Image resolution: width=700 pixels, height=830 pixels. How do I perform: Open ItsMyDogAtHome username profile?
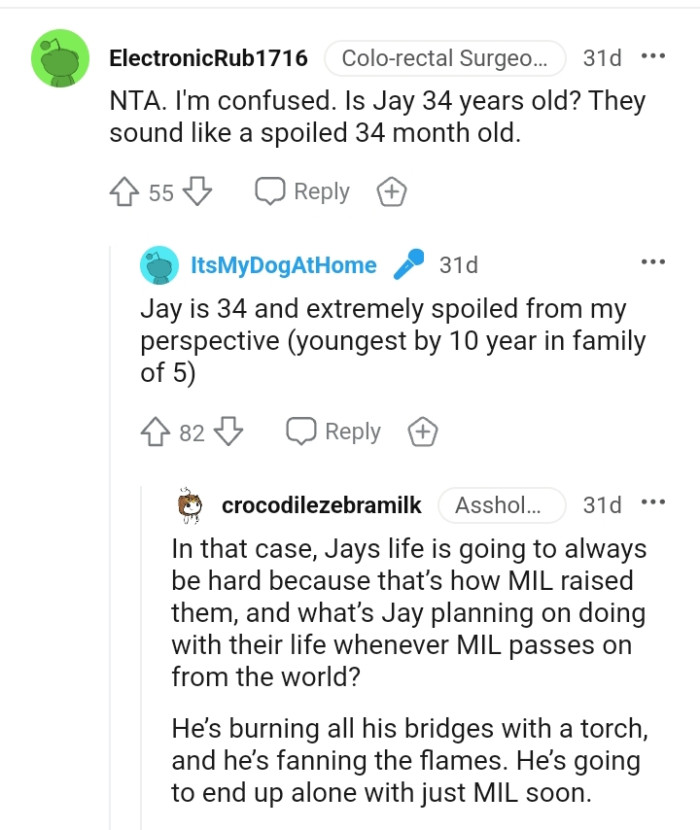[283, 265]
